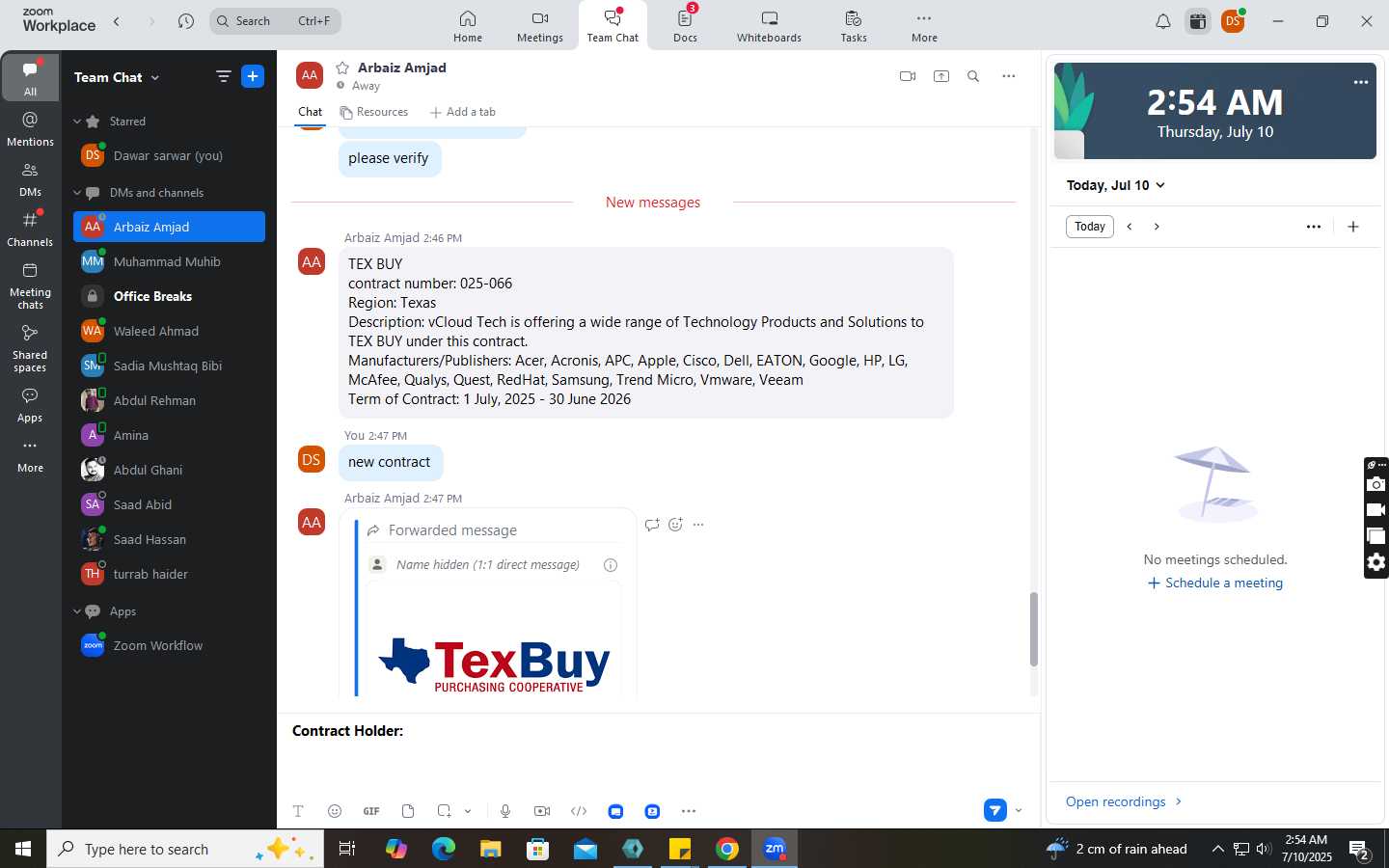
Task: Open More in left sidebar
Action: coord(30,455)
